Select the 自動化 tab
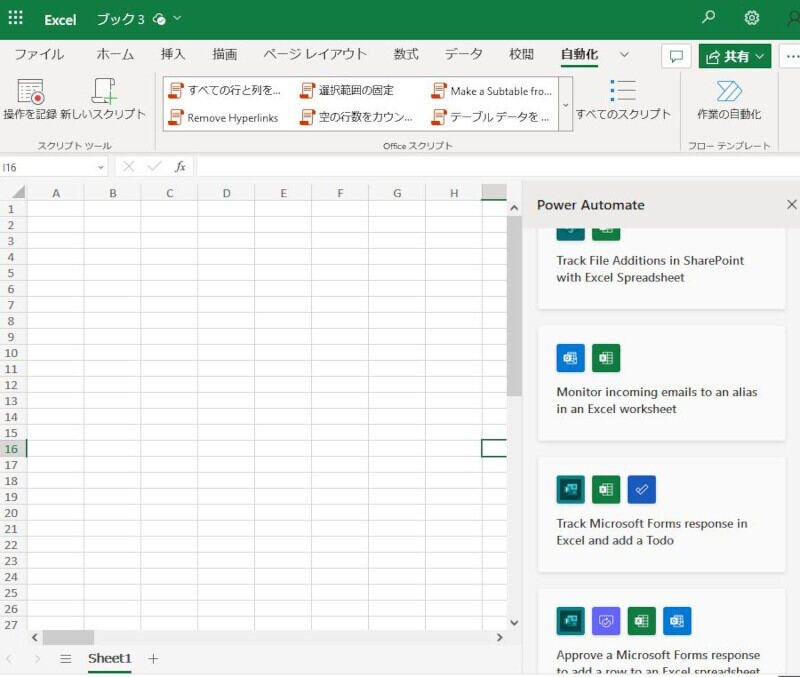 579,54
